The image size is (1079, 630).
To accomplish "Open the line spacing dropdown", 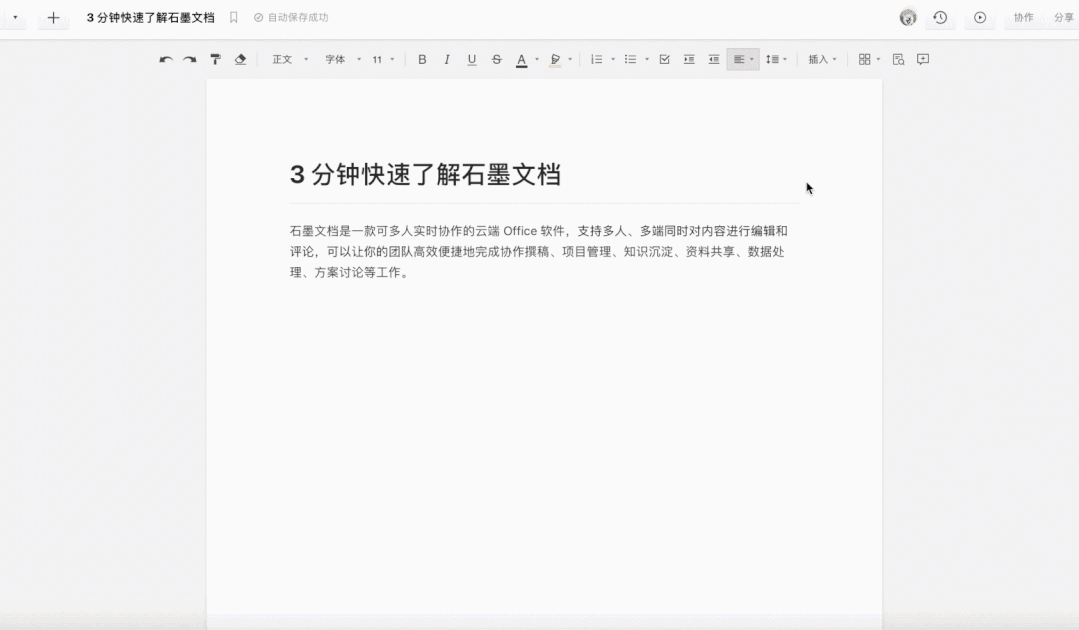I will (x=777, y=59).
